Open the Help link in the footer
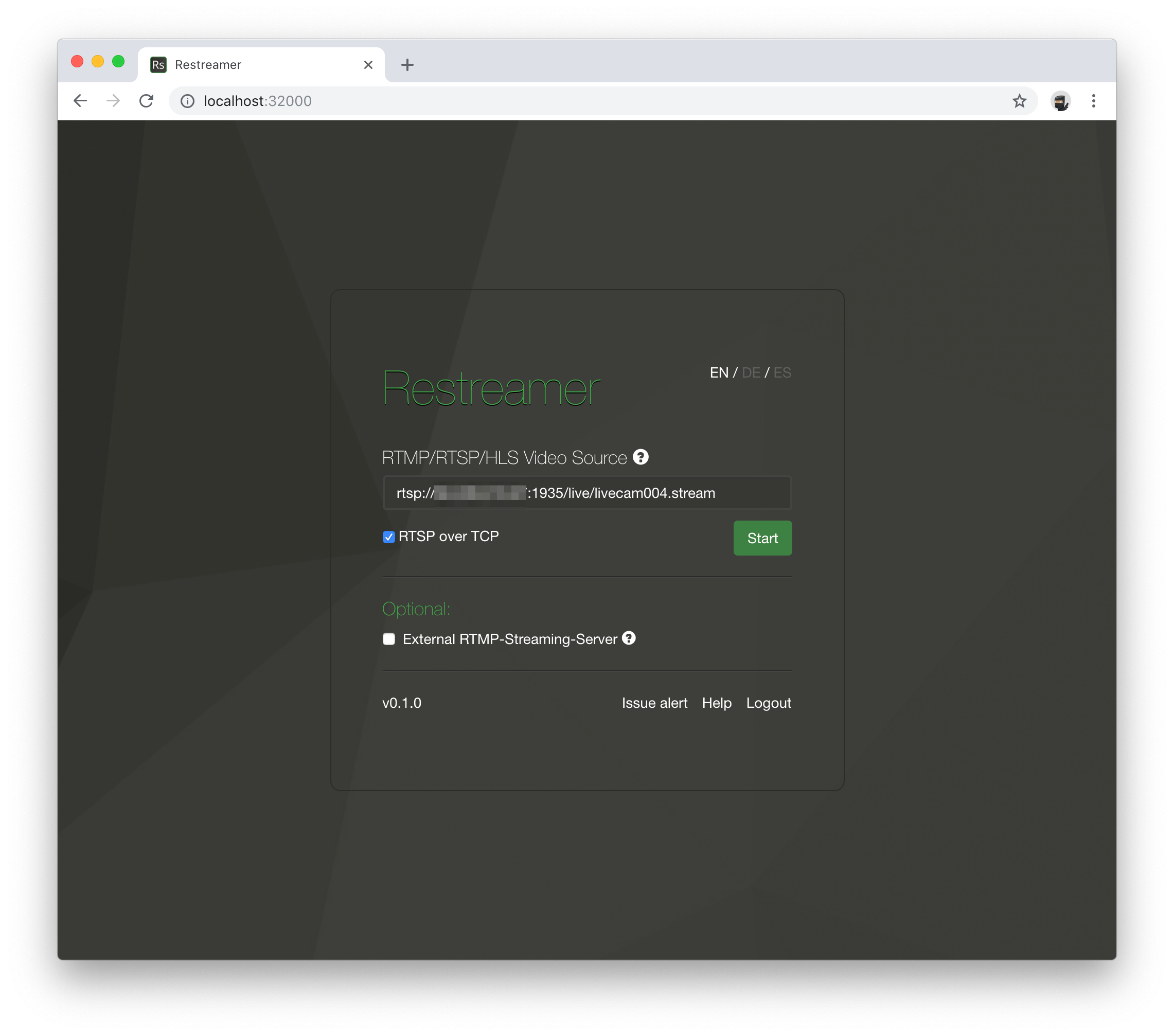The image size is (1174, 1036). (x=716, y=703)
